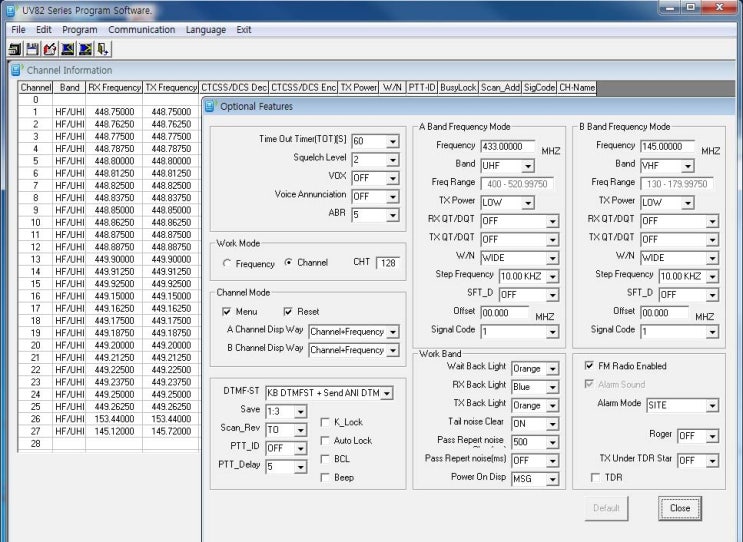Click the A Band Frequency input field
This screenshot has width=743, height=542.
pyautogui.click(x=507, y=147)
